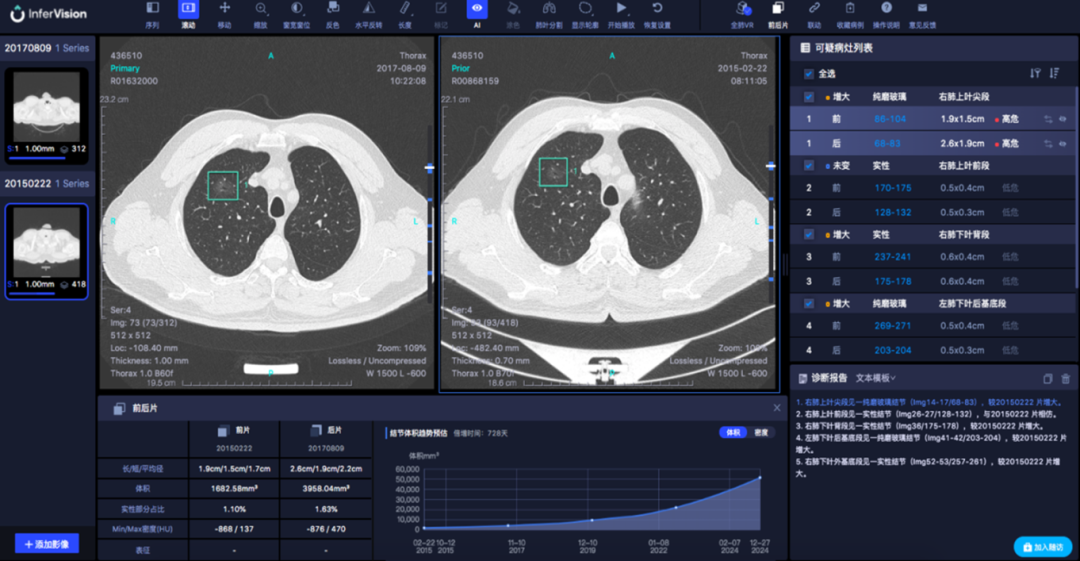Image resolution: width=1080 pixels, height=561 pixels.
Task: Uncheck the 左肺下叶后基底段 lesion group checkbox
Action: coord(809,304)
